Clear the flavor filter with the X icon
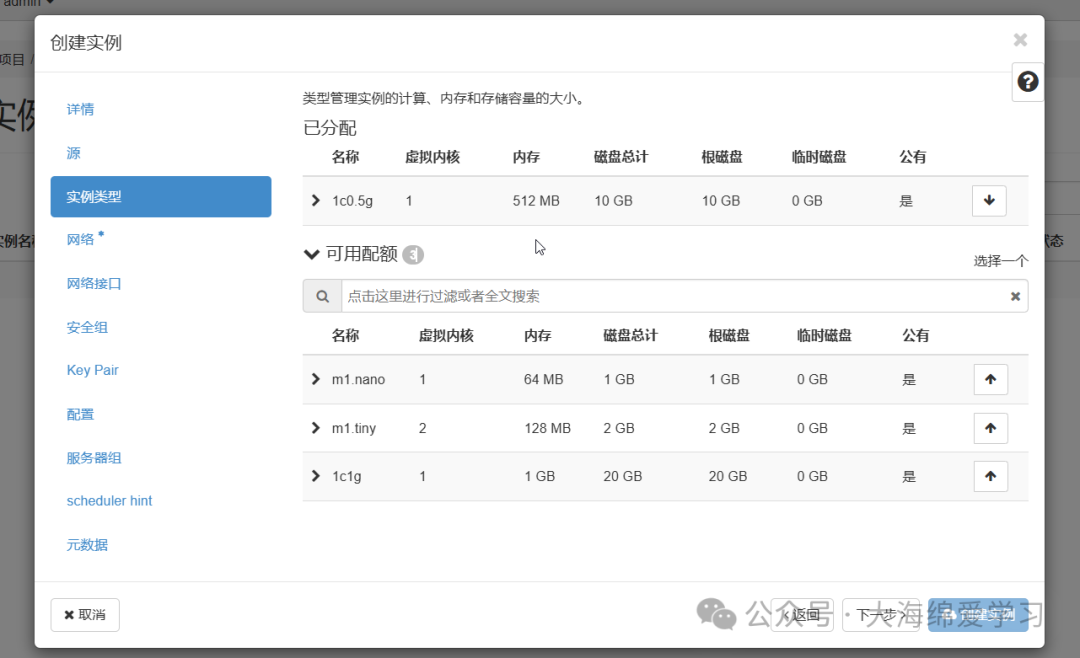1080x658 pixels. point(1015,296)
